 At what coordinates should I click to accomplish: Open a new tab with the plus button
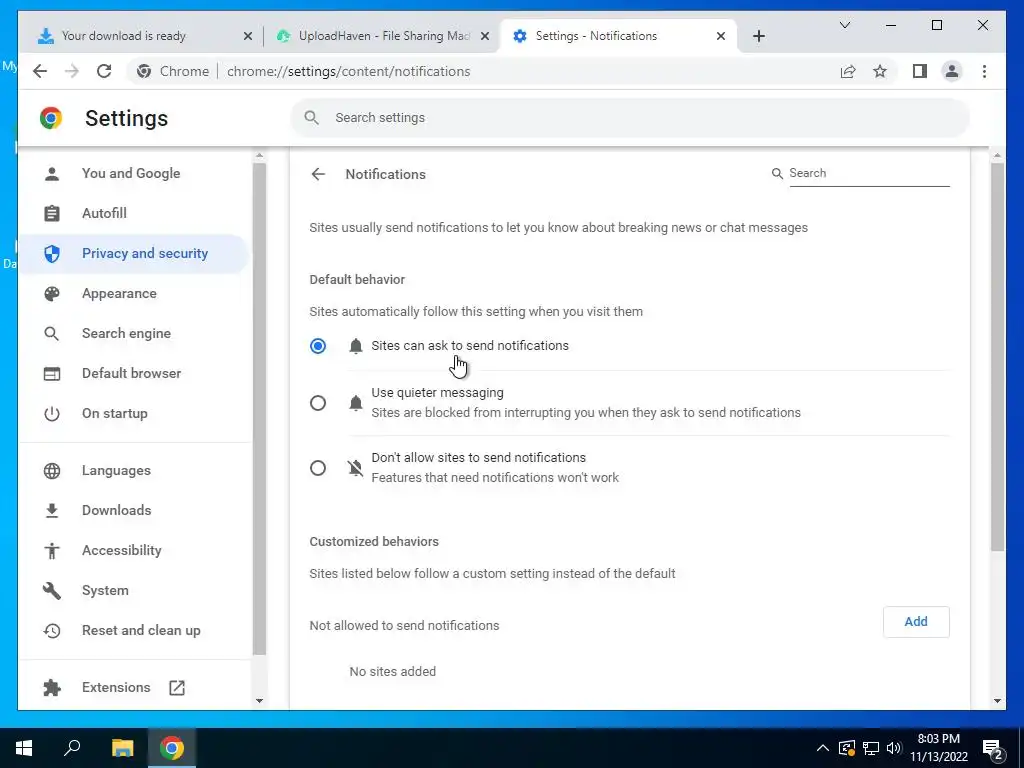point(758,36)
